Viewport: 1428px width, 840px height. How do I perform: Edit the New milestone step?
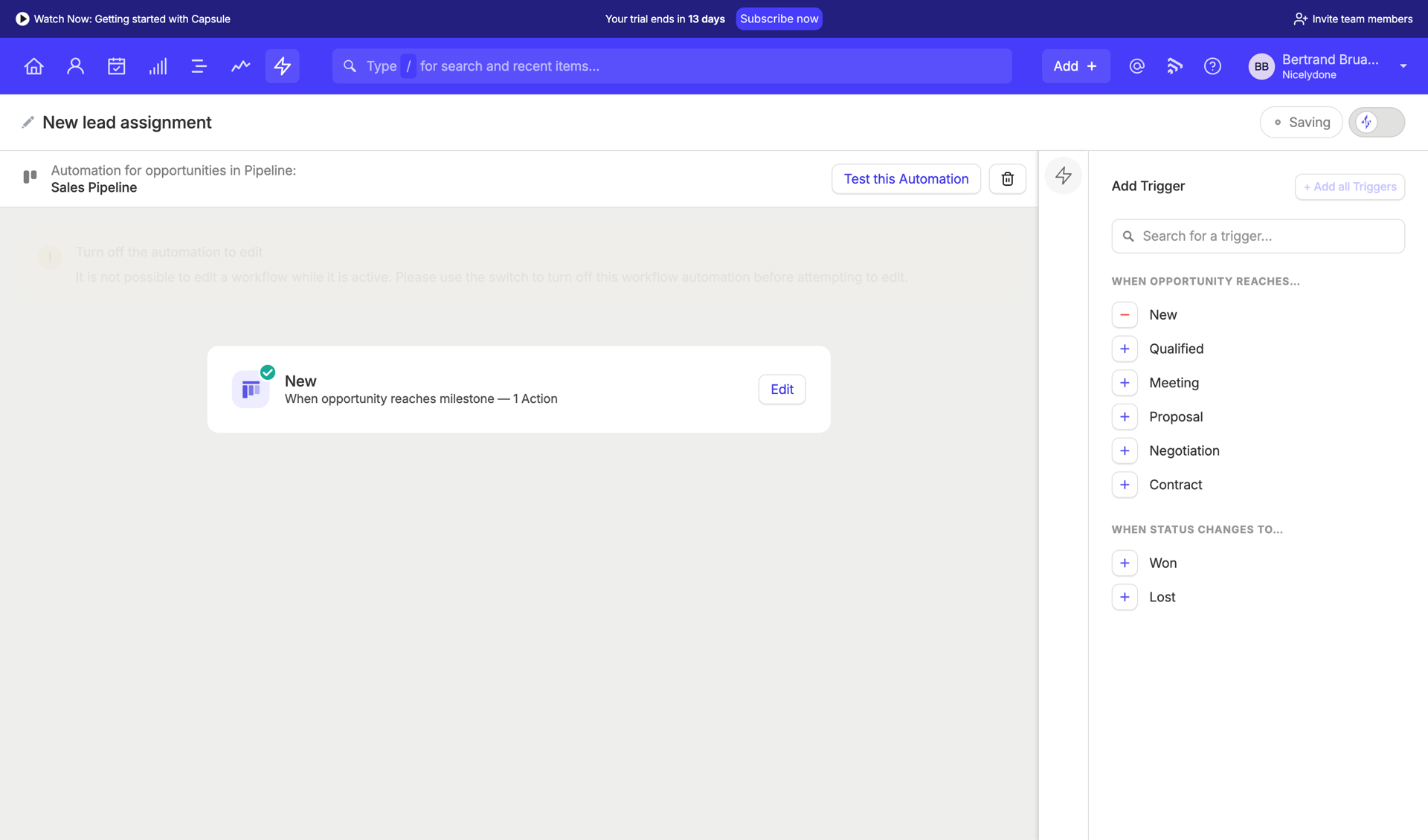782,389
